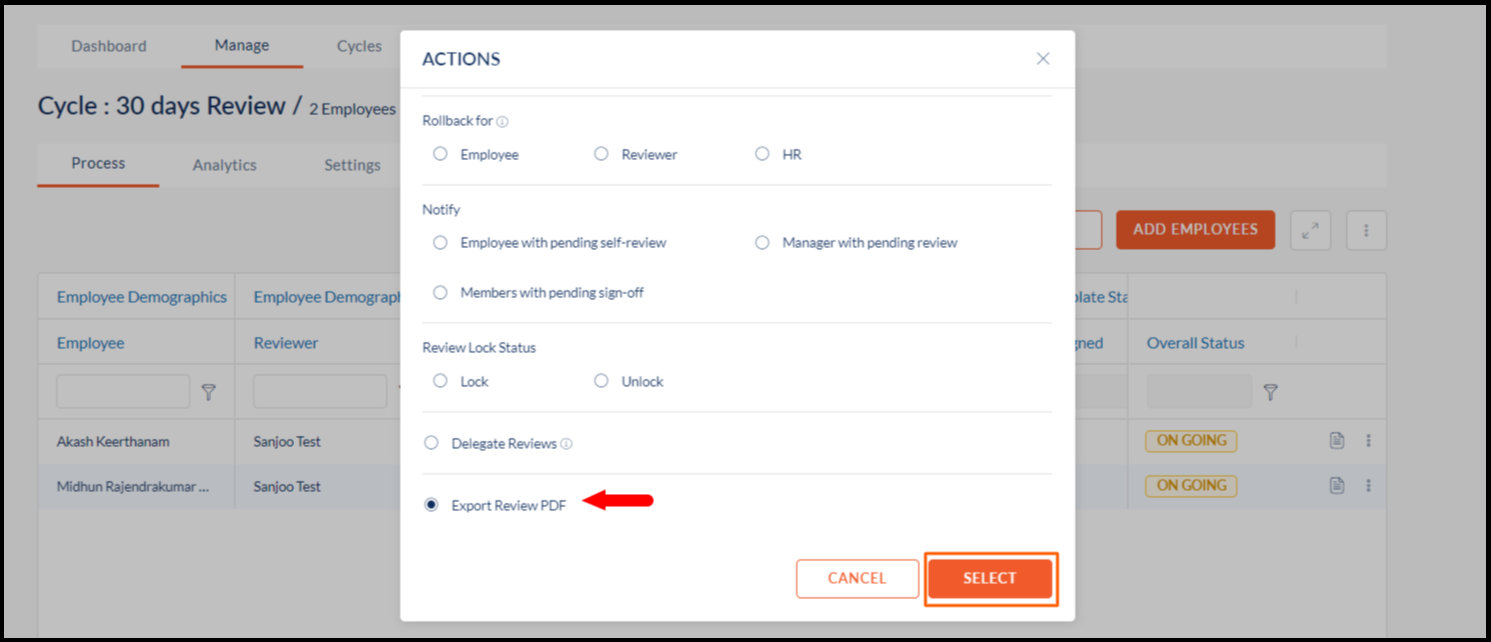Click info icon next to Delegate Reviews

tap(566, 444)
